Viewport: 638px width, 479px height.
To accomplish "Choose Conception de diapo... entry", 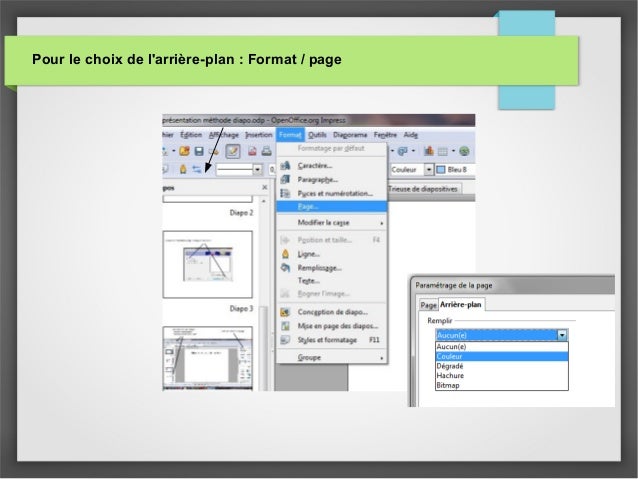I will (332, 312).
